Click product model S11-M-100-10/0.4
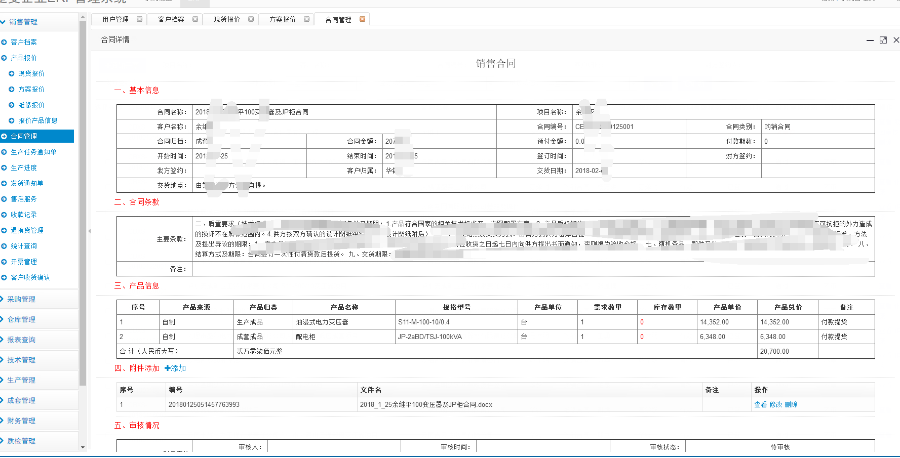900x458 pixels. tap(426, 322)
